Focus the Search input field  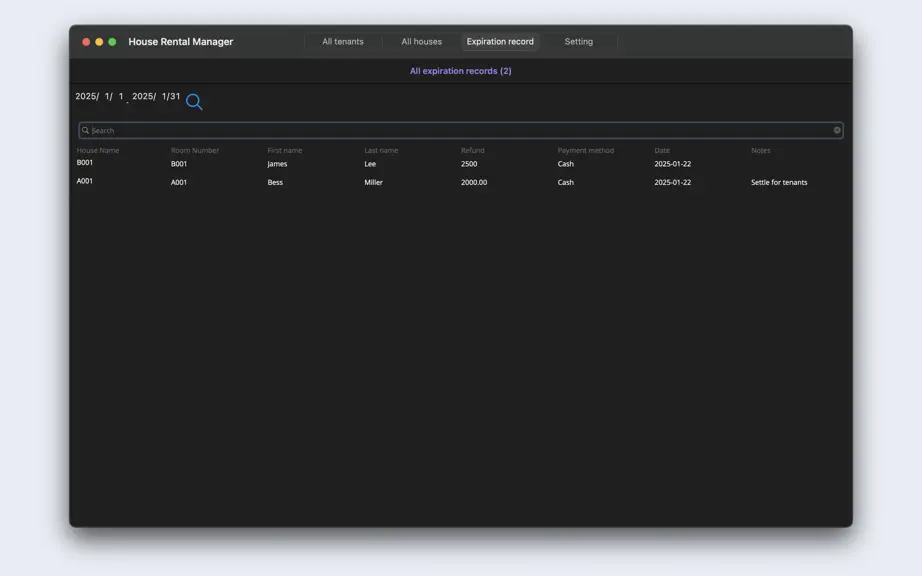(x=461, y=130)
